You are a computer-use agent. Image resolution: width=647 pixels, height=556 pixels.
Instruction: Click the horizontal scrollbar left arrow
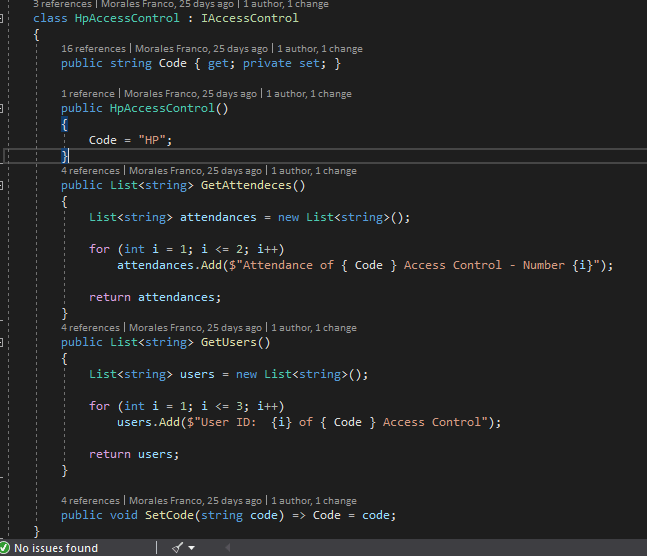pyautogui.click(x=228, y=548)
